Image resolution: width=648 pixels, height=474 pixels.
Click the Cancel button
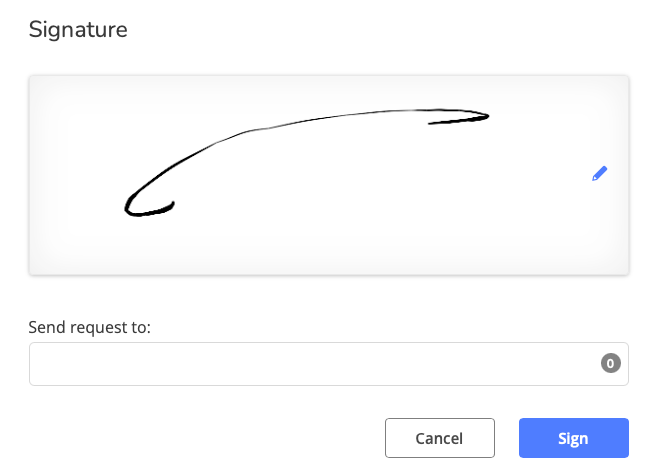[x=439, y=438]
